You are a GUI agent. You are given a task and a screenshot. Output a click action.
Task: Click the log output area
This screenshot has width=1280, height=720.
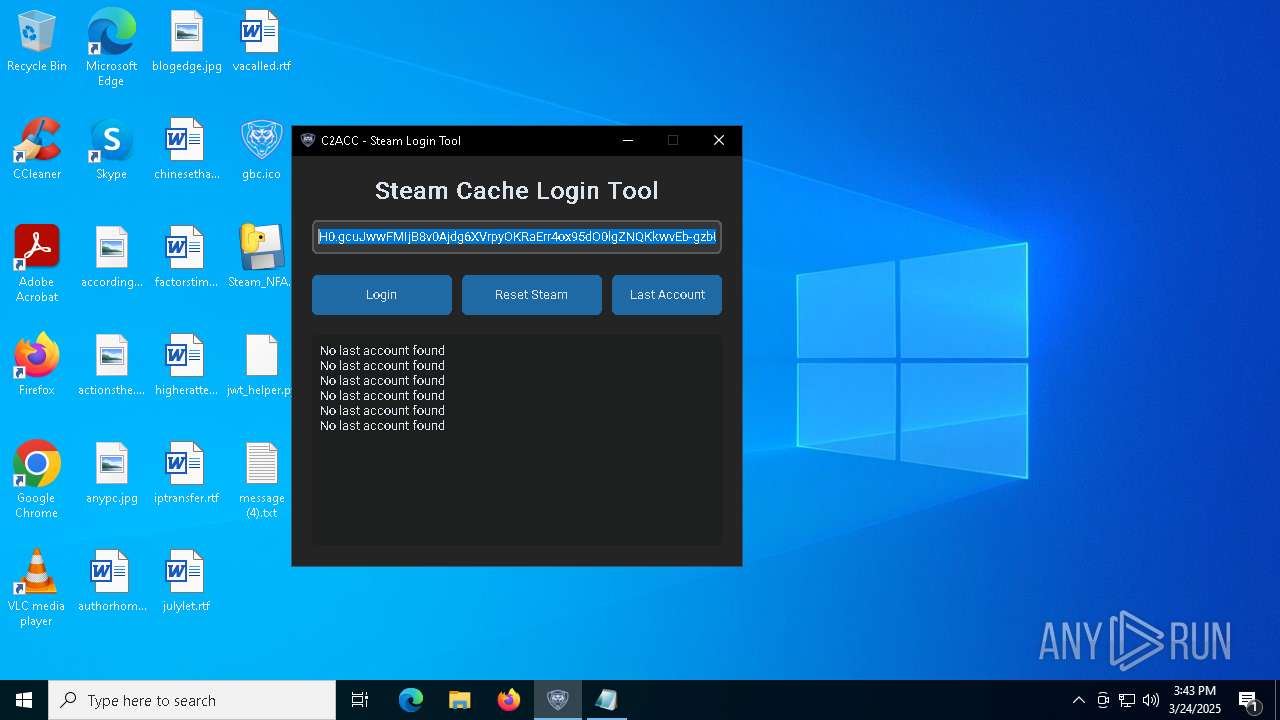[x=517, y=440]
